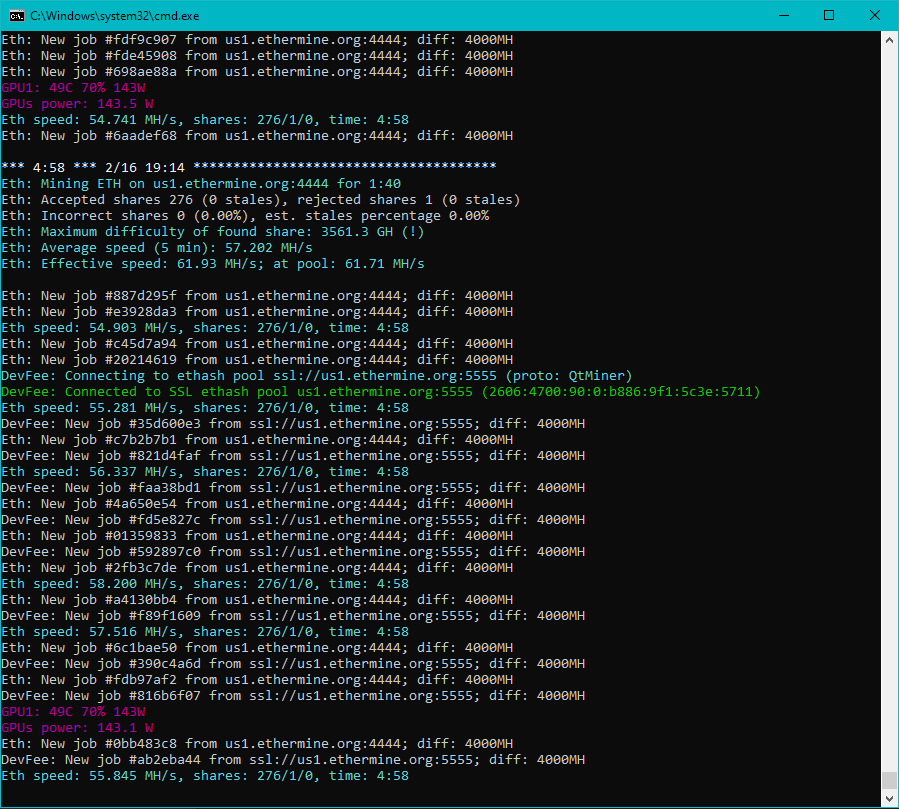Click DevFee job #592897c0 line
Viewport: 899px width, 809px height.
[293, 552]
